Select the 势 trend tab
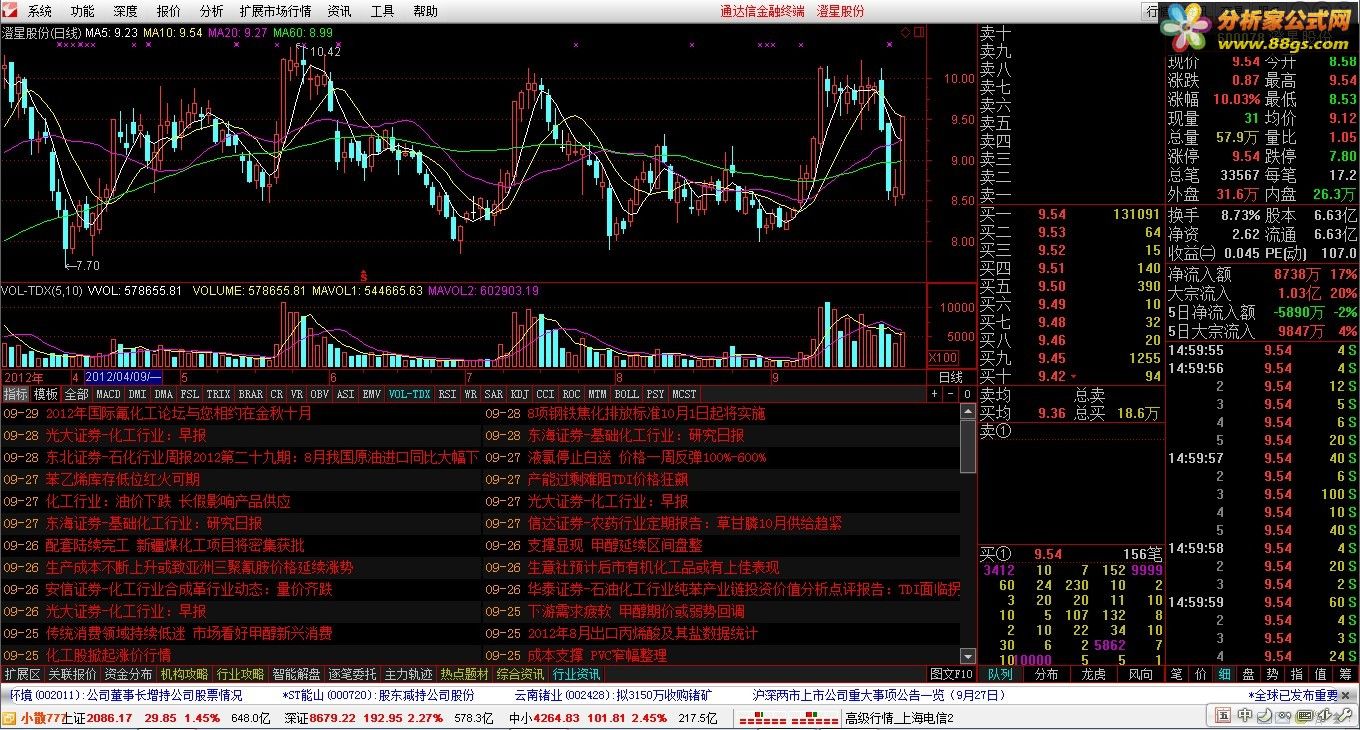The image size is (1360, 730). [x=1273, y=674]
